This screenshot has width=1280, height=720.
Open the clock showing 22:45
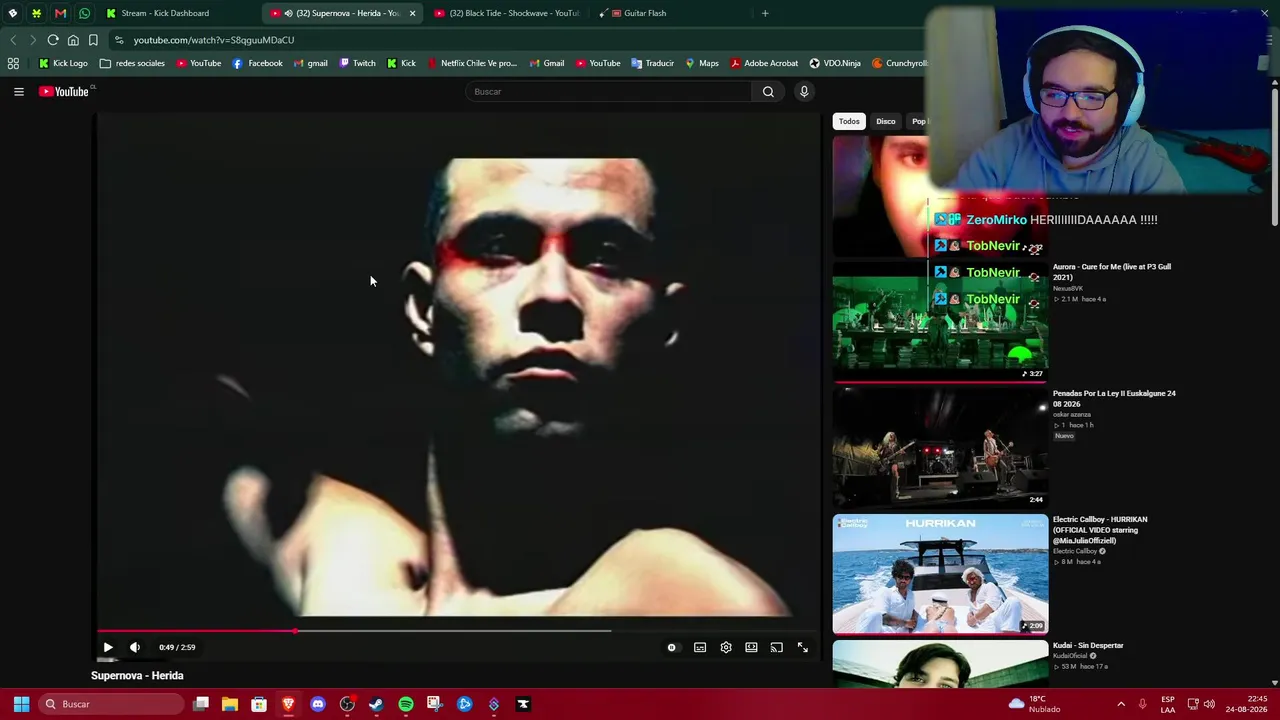(1246, 704)
